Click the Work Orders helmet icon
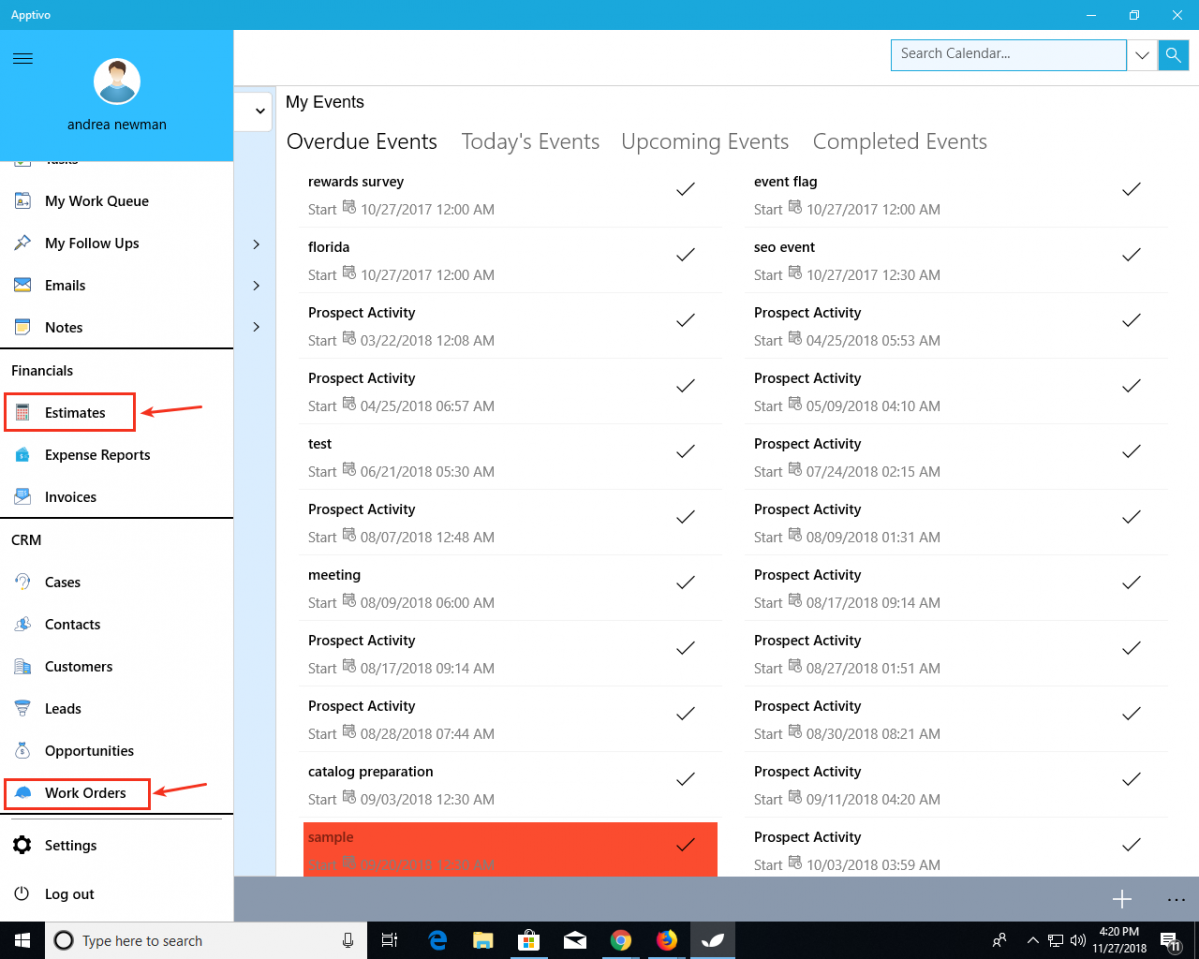 (23, 793)
